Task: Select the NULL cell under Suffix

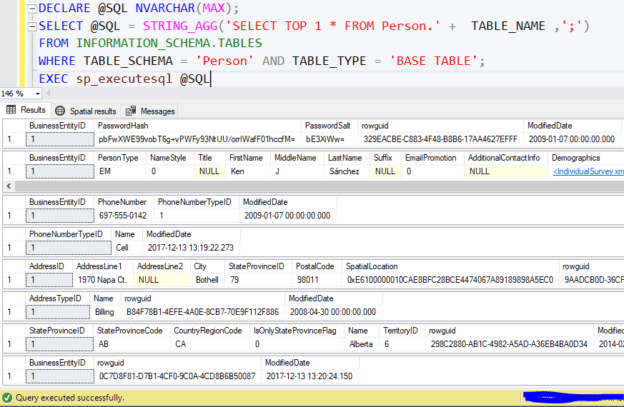Action: tap(385, 171)
